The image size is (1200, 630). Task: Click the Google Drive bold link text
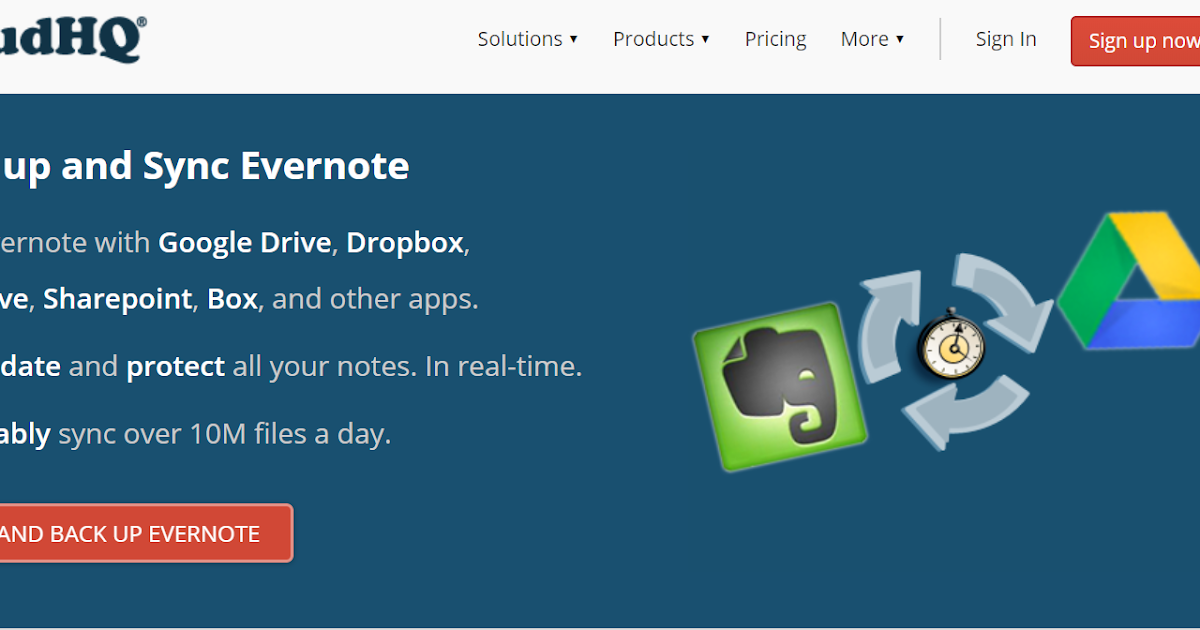coord(244,242)
